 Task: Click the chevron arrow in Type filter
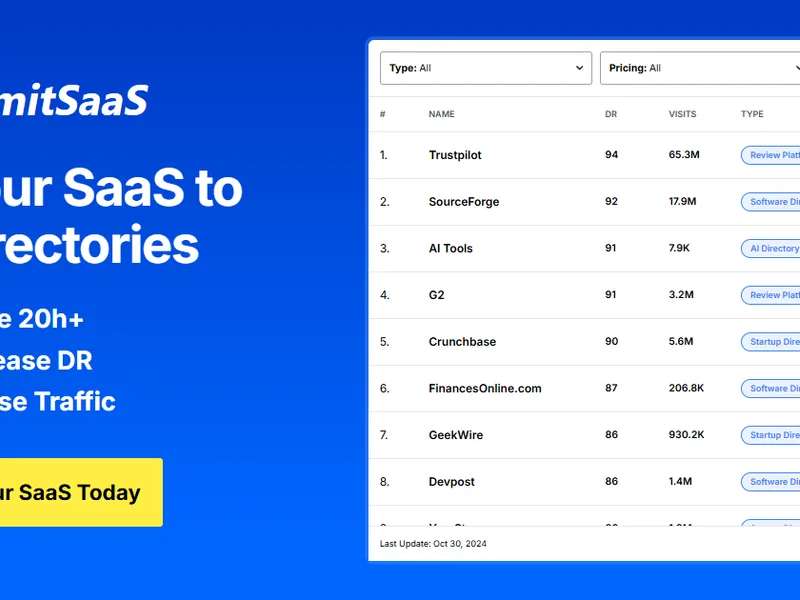(579, 68)
